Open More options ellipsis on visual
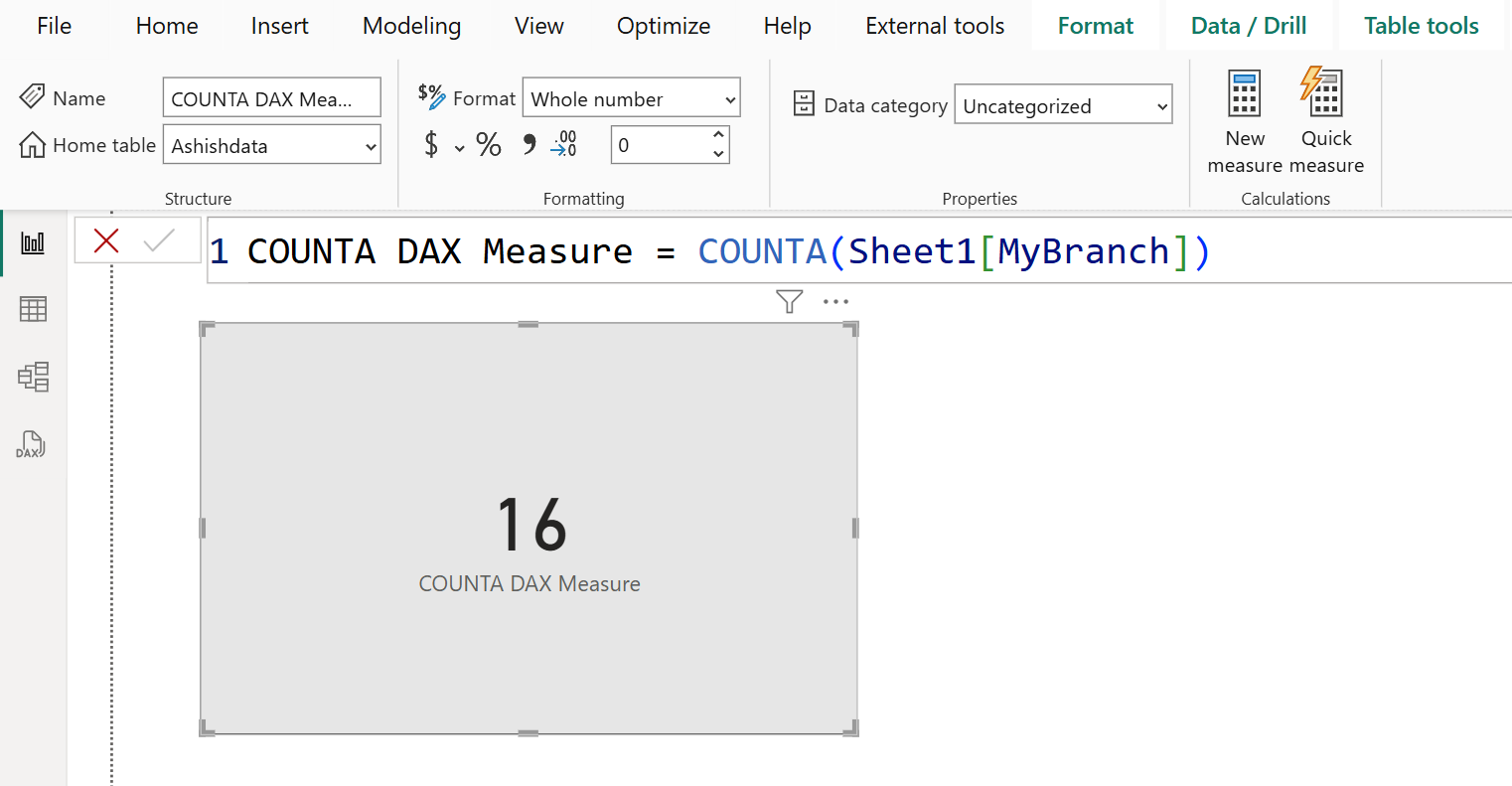The width and height of the screenshot is (1512, 786). tap(835, 301)
